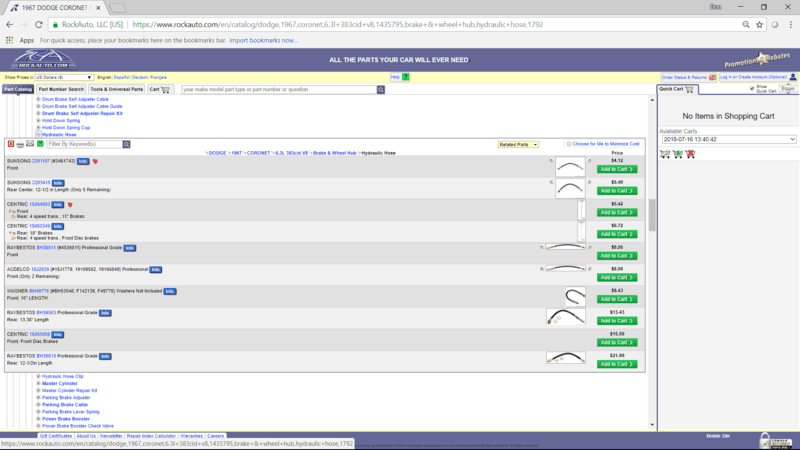Open the US Dollars currency dropdown

[64, 78]
